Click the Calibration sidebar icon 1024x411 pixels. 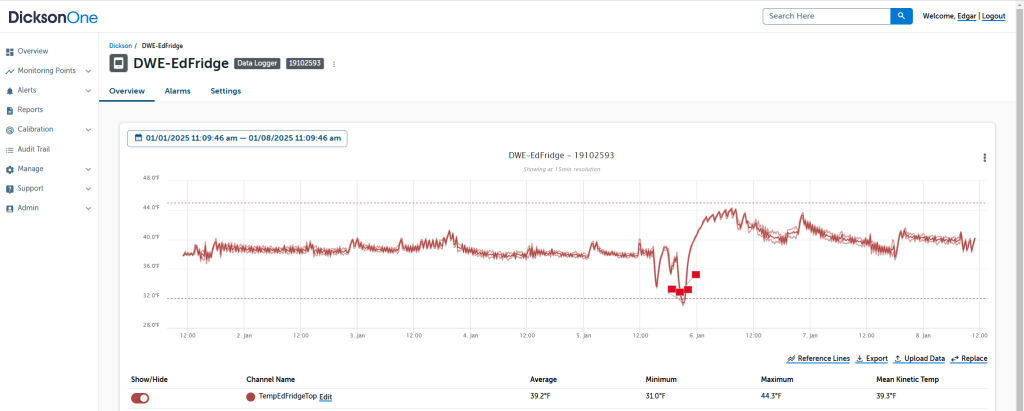click(10, 130)
